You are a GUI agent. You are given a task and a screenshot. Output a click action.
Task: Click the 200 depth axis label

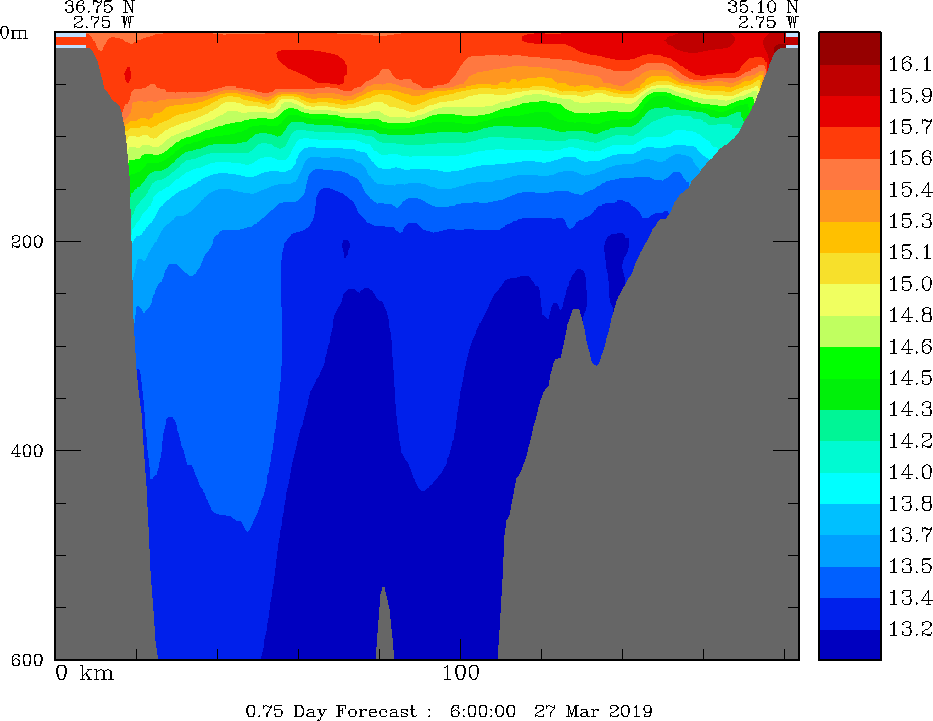point(27,242)
